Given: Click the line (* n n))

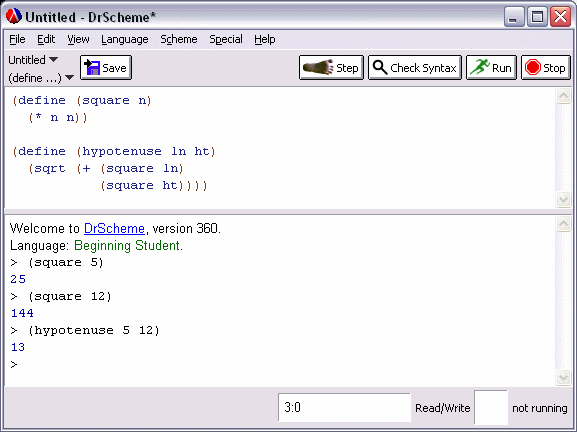Looking at the screenshot, I should [x=58, y=118].
